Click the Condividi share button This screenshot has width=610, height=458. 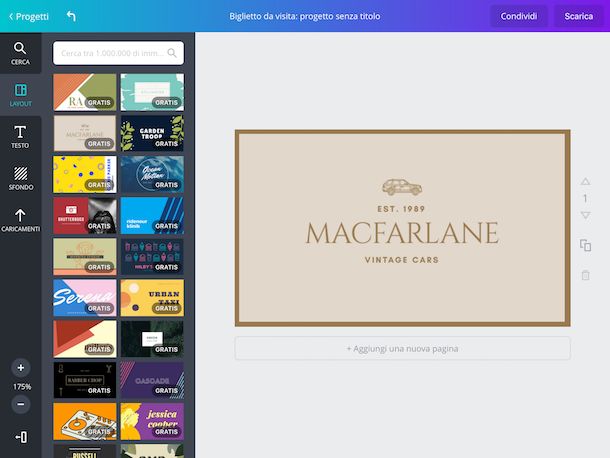point(519,16)
